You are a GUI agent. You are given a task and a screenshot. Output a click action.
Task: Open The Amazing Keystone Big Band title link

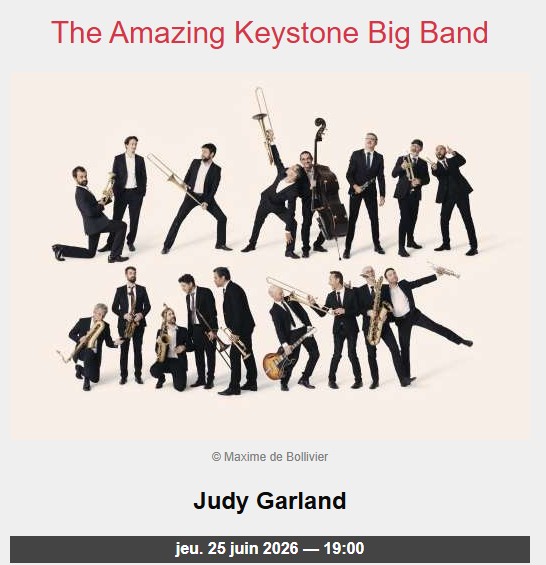270,32
